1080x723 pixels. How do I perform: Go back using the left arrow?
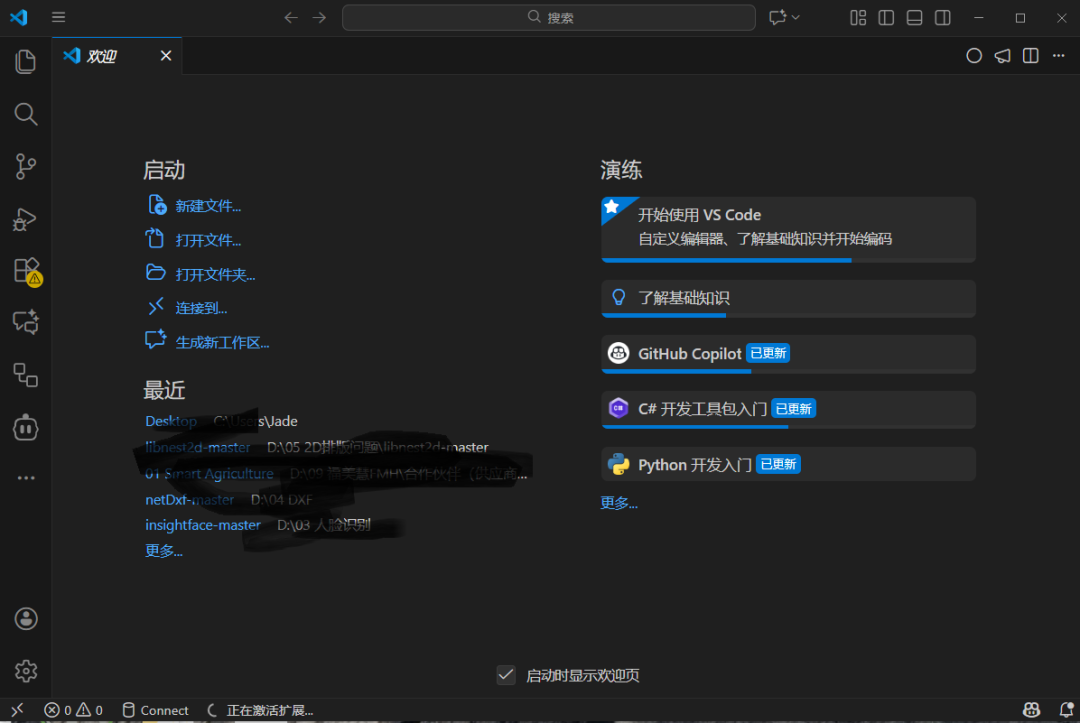291,17
